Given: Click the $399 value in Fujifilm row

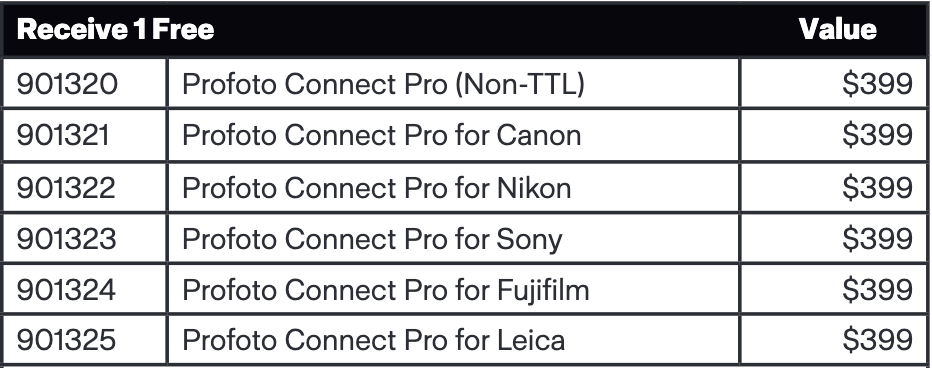Looking at the screenshot, I should pyautogui.click(x=877, y=290).
